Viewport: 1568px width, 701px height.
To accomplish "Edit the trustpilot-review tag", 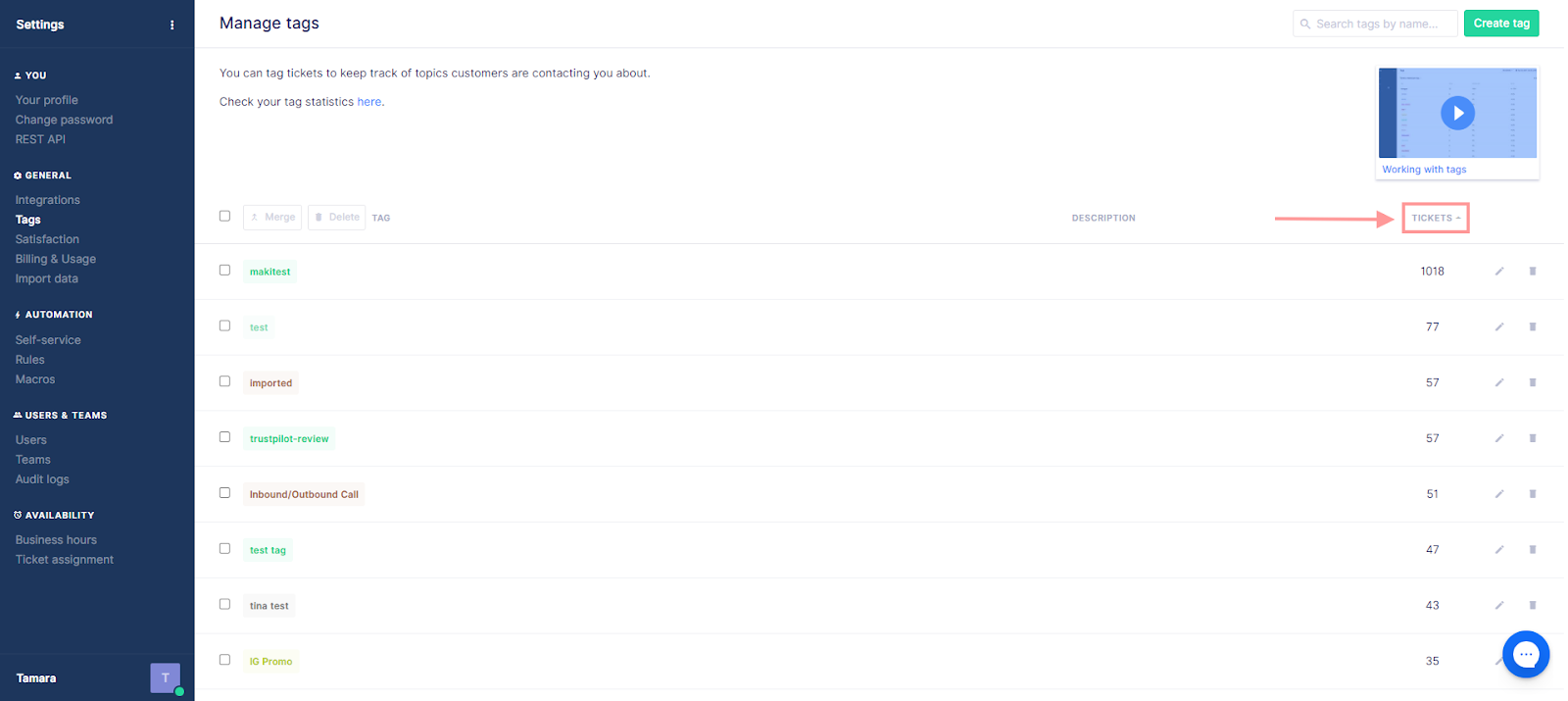I will tap(1499, 438).
